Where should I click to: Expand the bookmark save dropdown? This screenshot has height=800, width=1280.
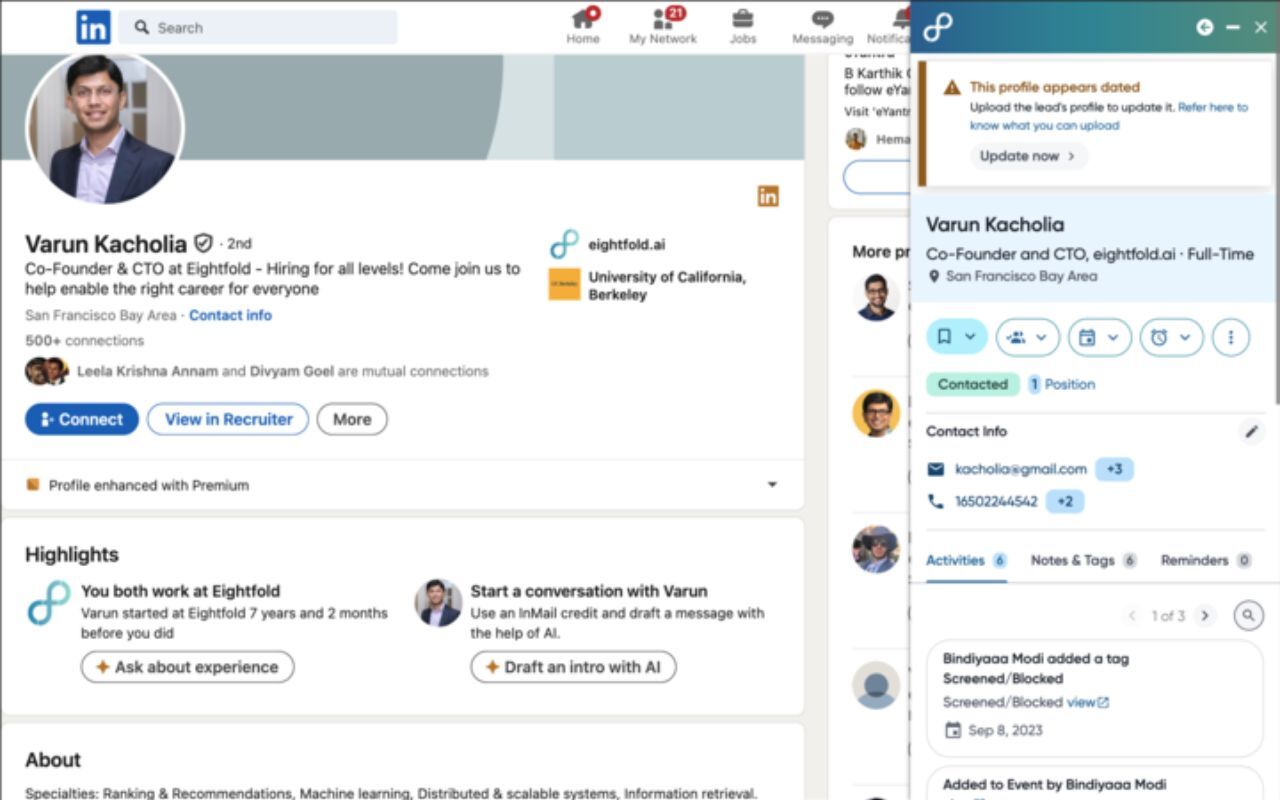(x=957, y=337)
